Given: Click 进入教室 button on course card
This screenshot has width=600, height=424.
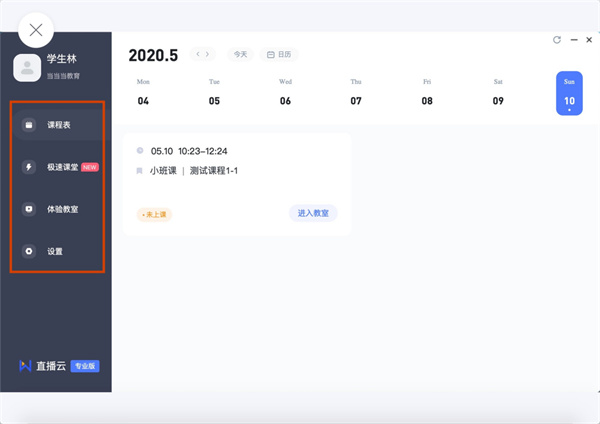Looking at the screenshot, I should 313,213.
